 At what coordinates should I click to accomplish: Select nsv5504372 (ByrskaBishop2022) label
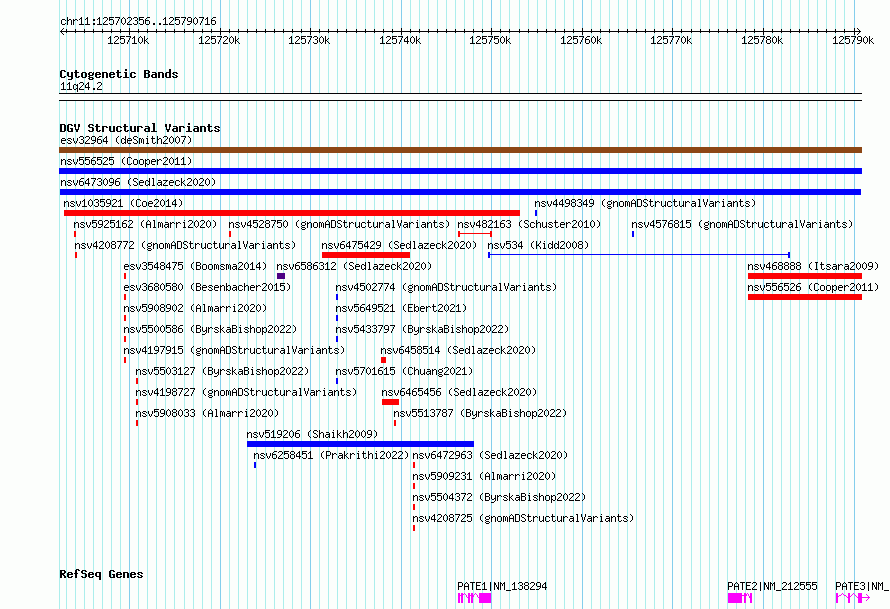(499, 497)
